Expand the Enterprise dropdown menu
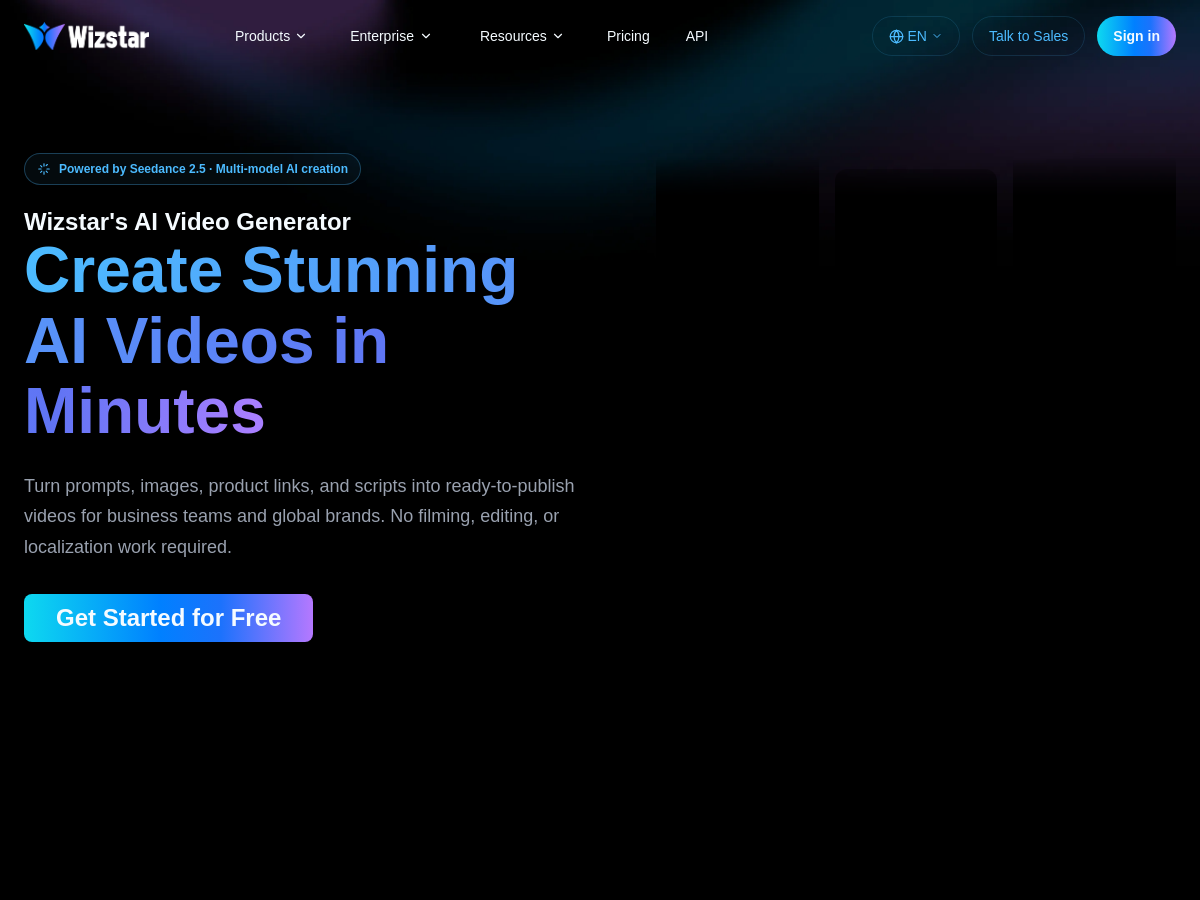Screen dimensions: 1200x900 [x=391, y=36]
